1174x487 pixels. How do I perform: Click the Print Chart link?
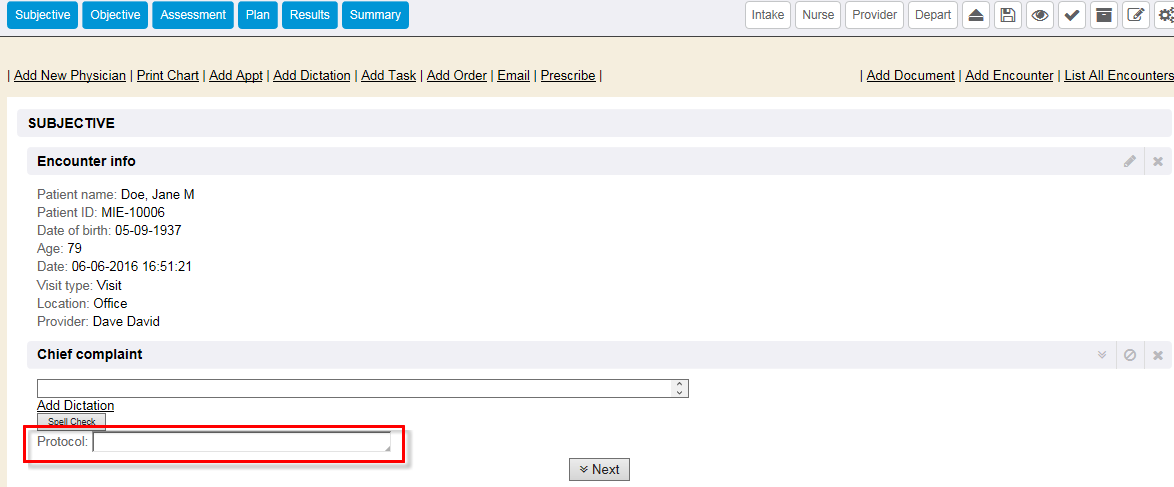coord(168,76)
